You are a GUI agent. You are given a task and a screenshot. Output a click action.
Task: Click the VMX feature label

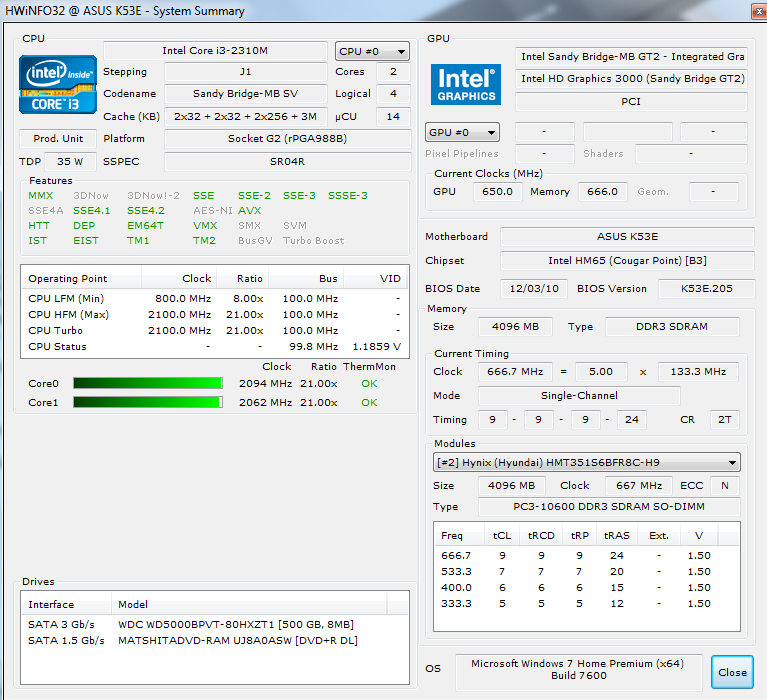(x=205, y=226)
